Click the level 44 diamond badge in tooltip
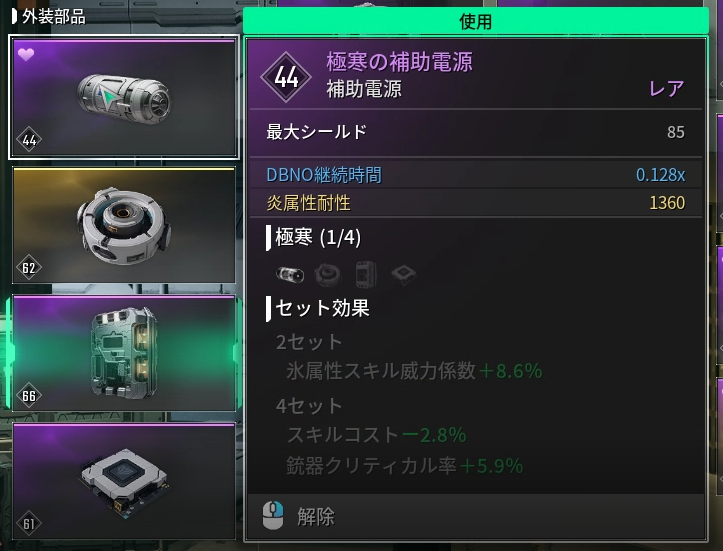 coord(286,77)
